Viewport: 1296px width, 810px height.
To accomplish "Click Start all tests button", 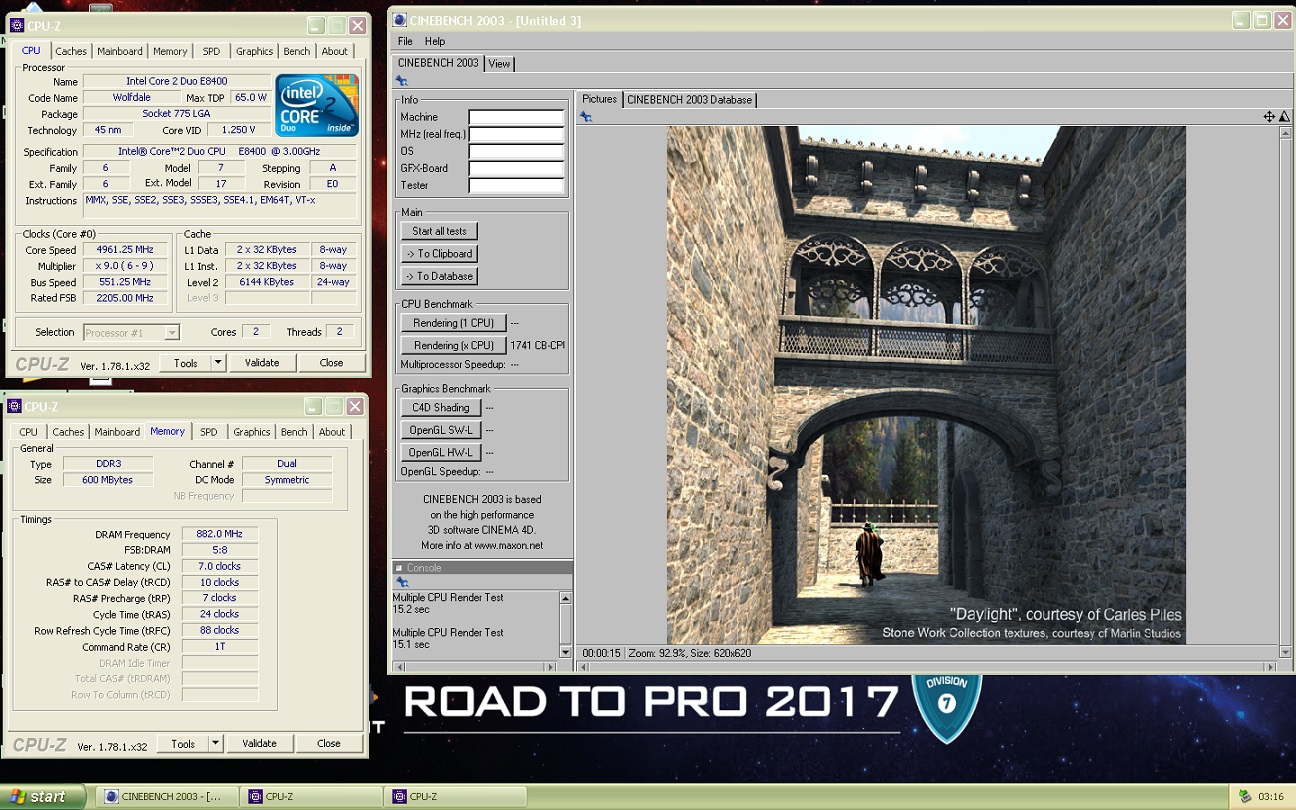I will 440,231.
